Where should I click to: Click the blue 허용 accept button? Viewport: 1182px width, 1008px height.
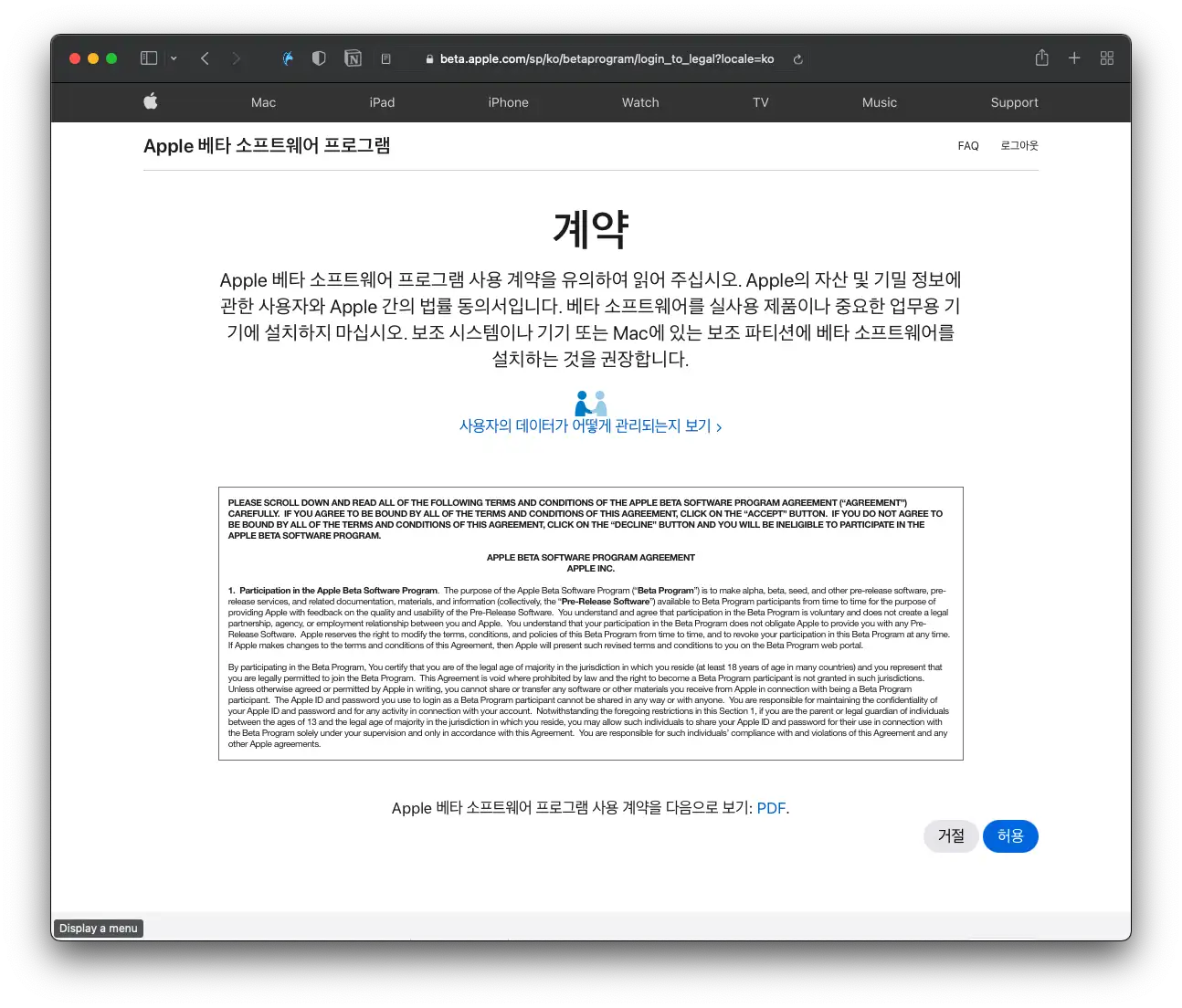click(x=1010, y=836)
